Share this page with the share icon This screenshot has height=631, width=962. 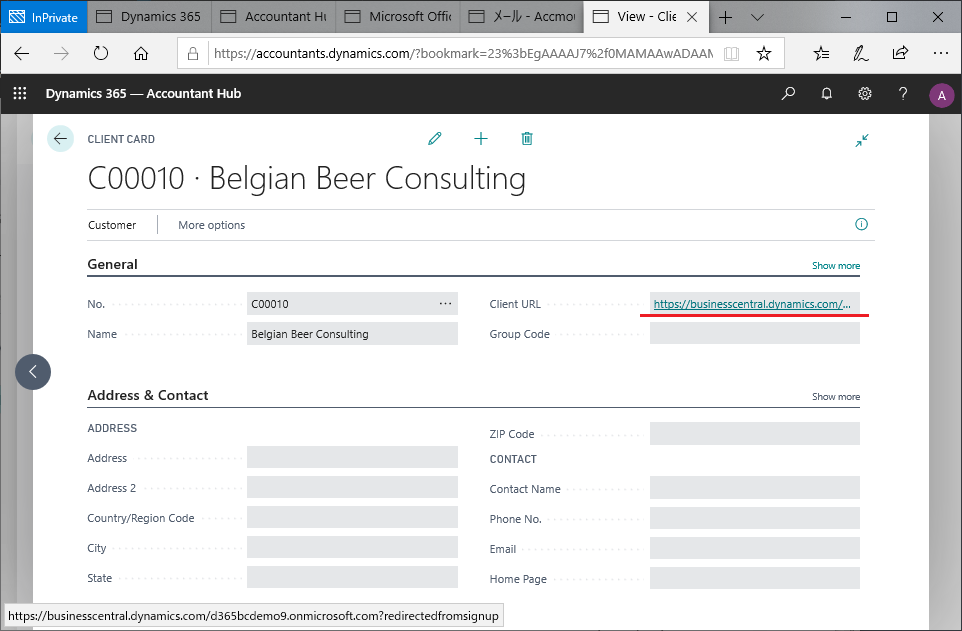(900, 53)
